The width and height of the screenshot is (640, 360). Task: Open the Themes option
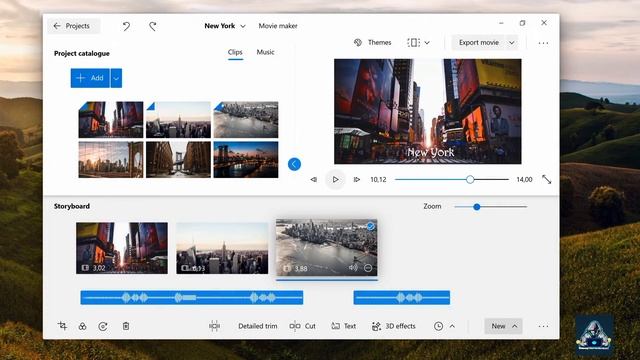[372, 42]
